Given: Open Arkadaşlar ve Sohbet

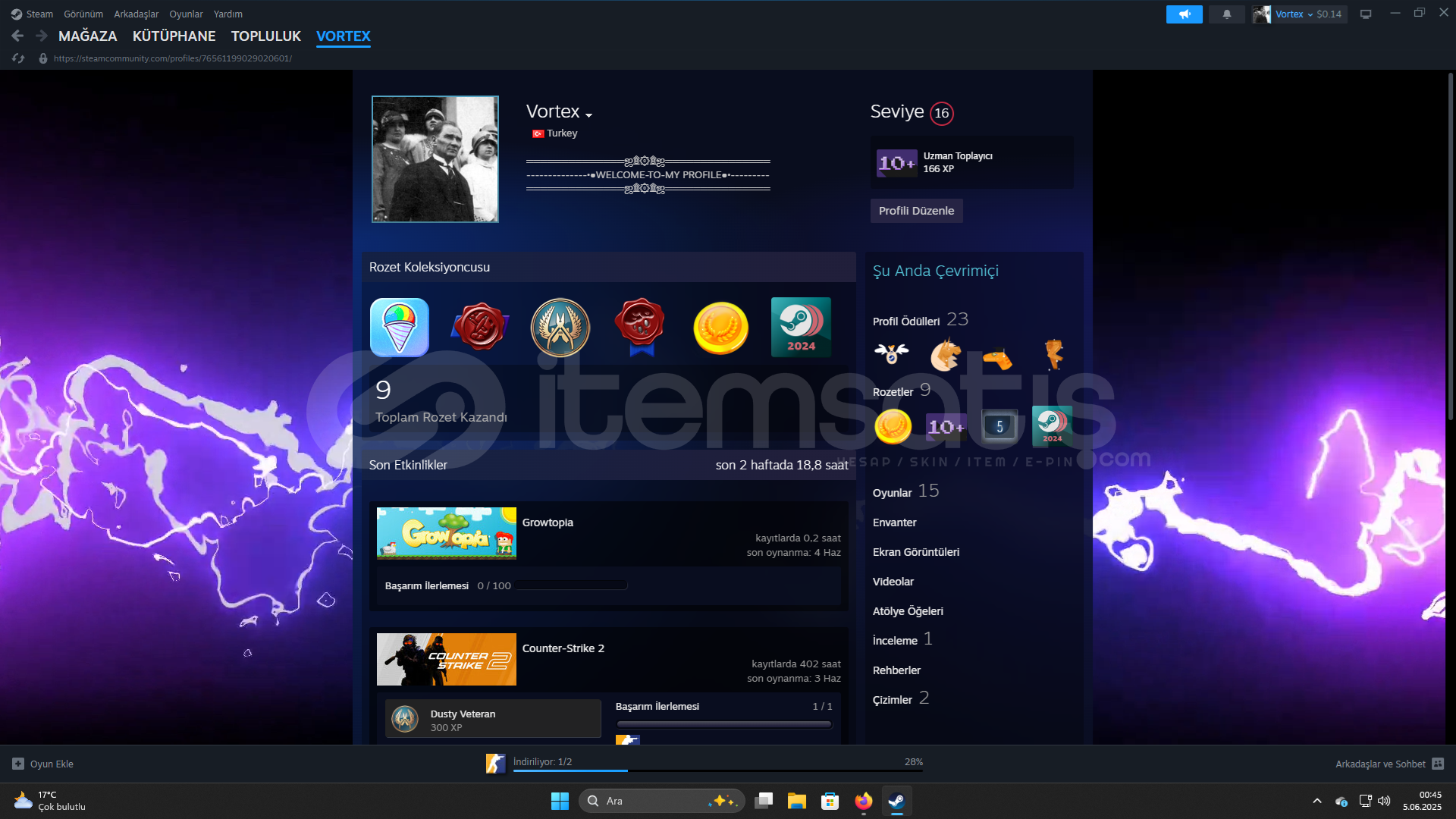Looking at the screenshot, I should point(1389,764).
